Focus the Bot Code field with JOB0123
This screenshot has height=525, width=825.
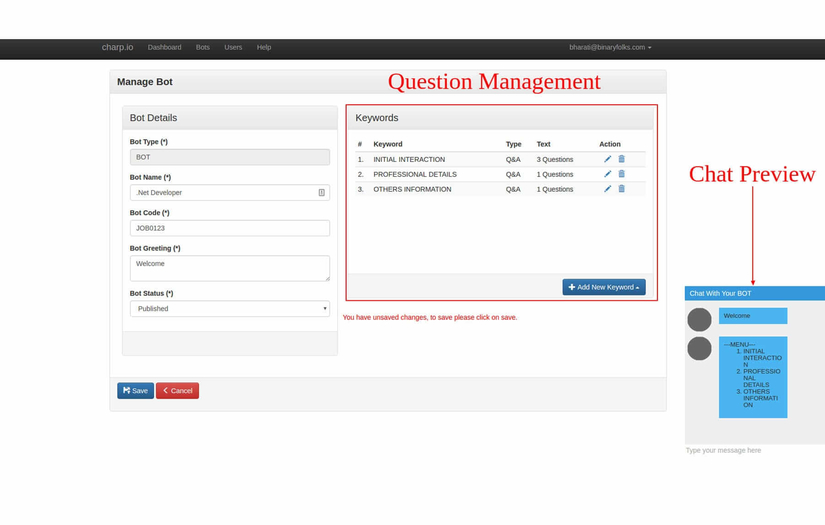pyautogui.click(x=230, y=228)
